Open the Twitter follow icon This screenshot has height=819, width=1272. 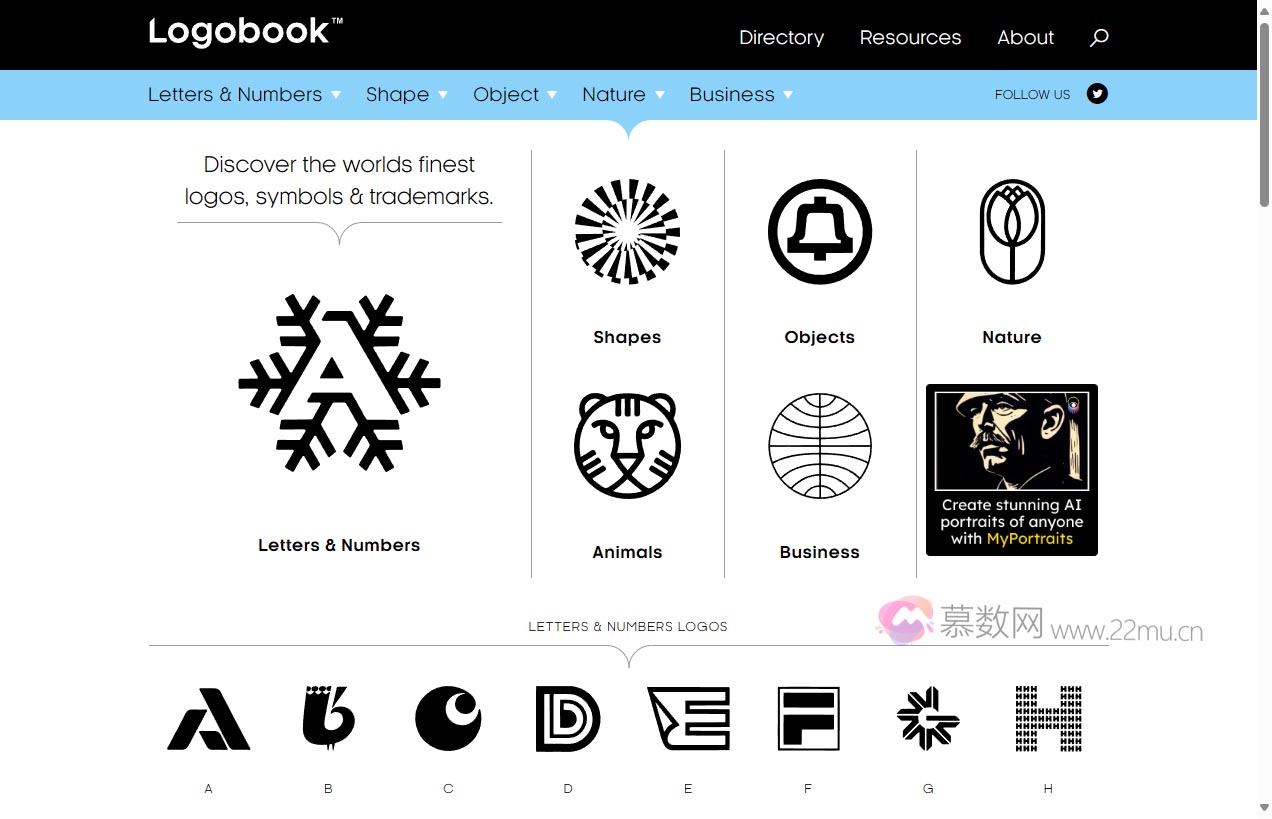pyautogui.click(x=1097, y=93)
